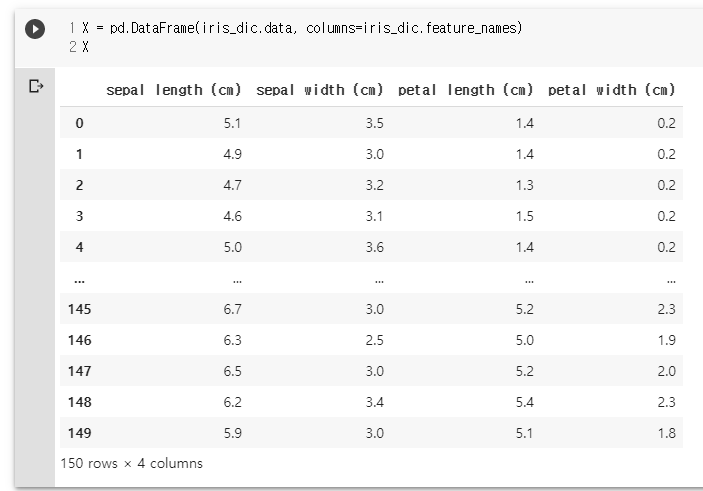Click the 'sepal width (cm)' column header
The width and height of the screenshot is (703, 491).
[x=320, y=90]
